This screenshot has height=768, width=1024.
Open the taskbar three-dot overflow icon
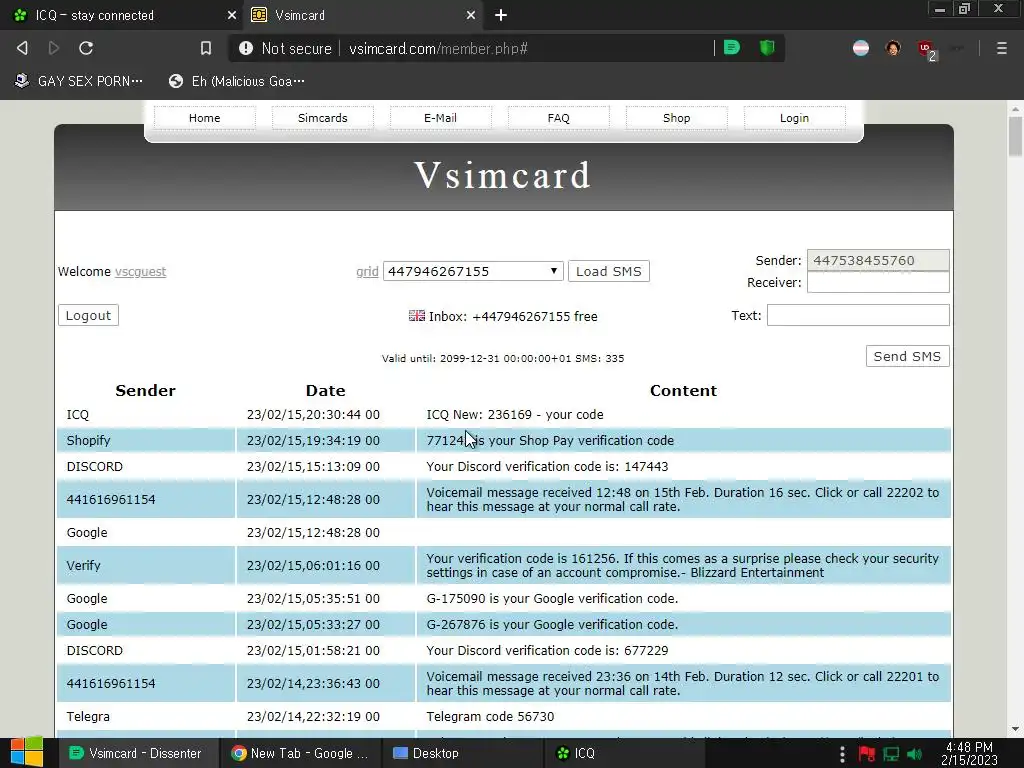click(842, 754)
